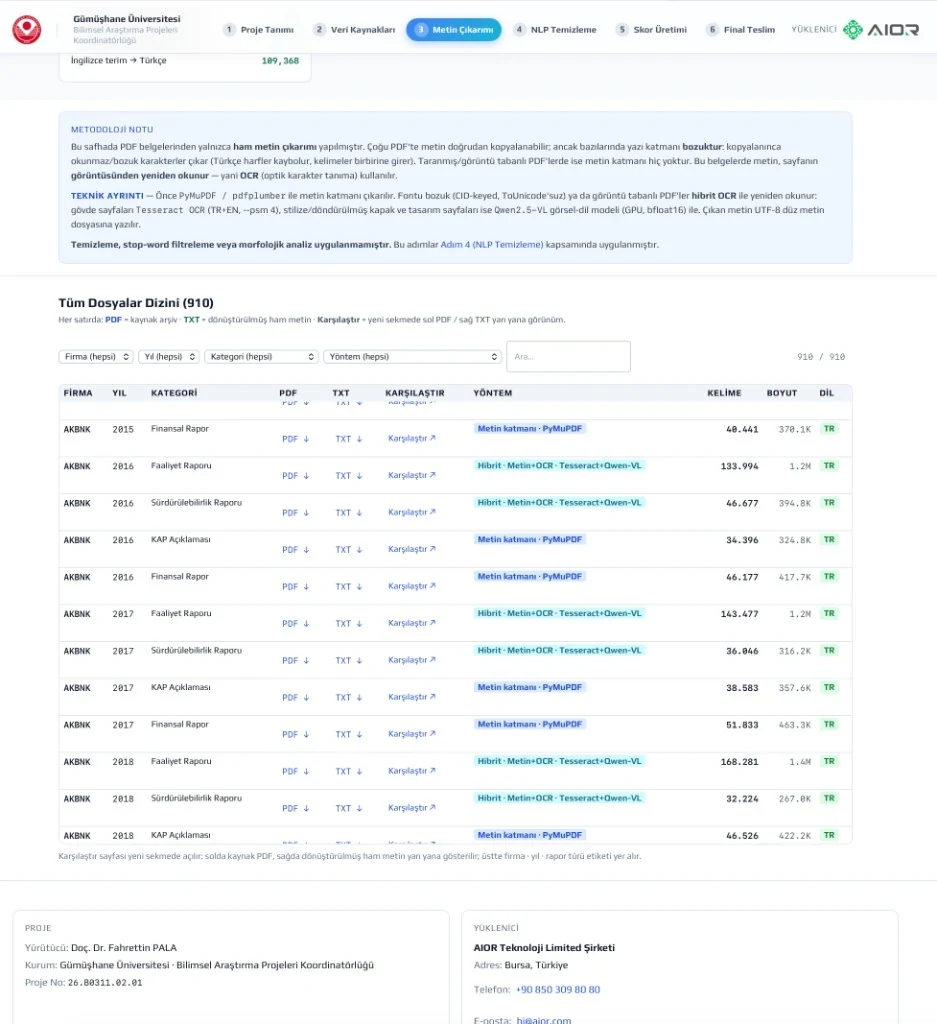The width and height of the screenshot is (937, 1024).
Task: Open Karşılaştır for 2016 Finansal Rapor
Action: pyautogui.click(x=412, y=586)
